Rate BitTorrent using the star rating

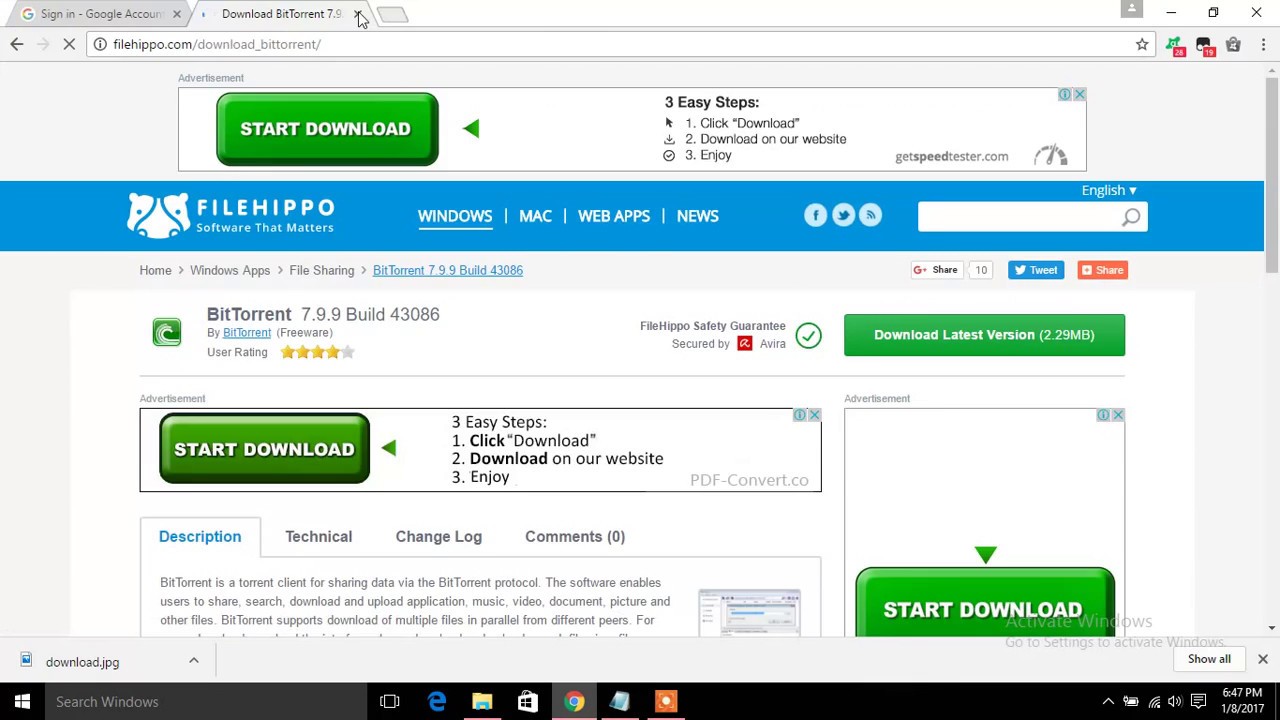317,352
